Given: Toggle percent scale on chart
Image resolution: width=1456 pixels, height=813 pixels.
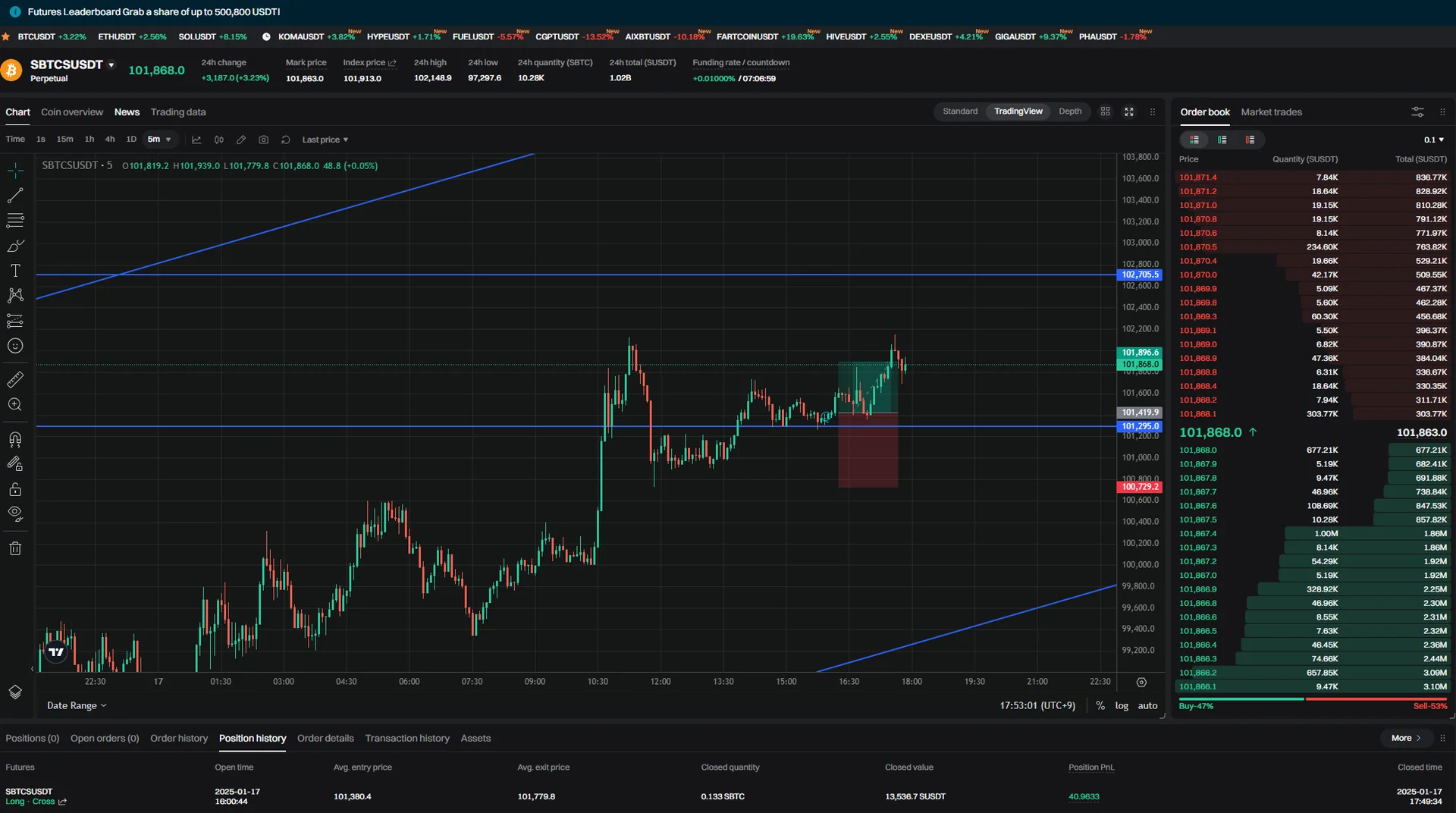Looking at the screenshot, I should click(x=1100, y=705).
